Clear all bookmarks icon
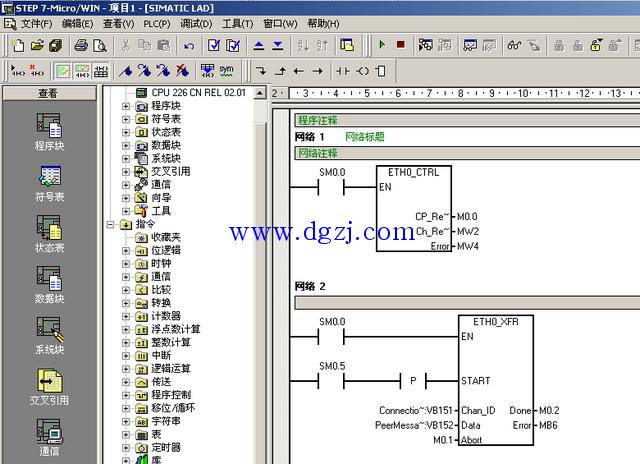The image size is (640, 464). pos(182,71)
